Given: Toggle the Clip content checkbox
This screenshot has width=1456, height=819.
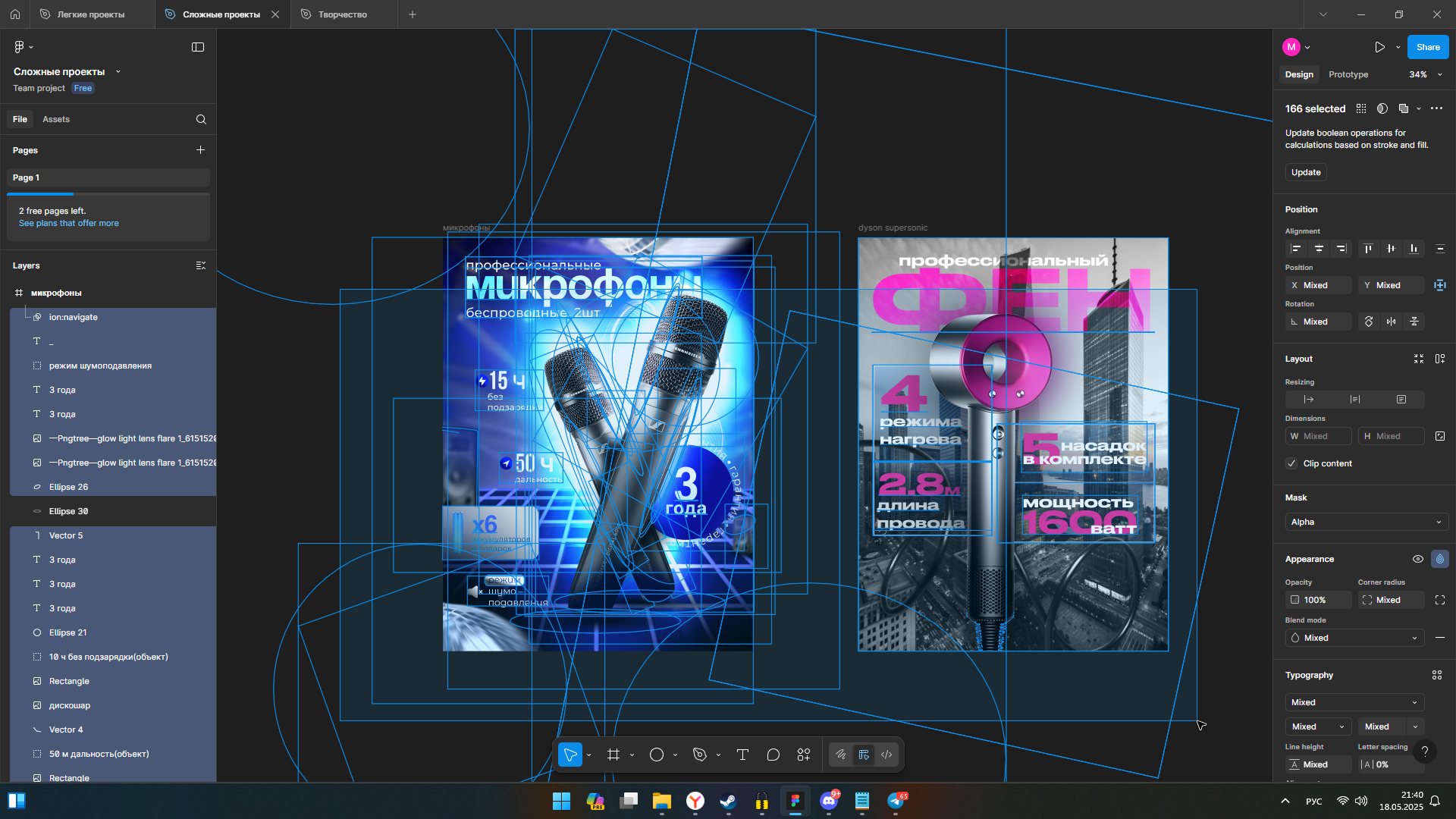Looking at the screenshot, I should [x=1292, y=463].
